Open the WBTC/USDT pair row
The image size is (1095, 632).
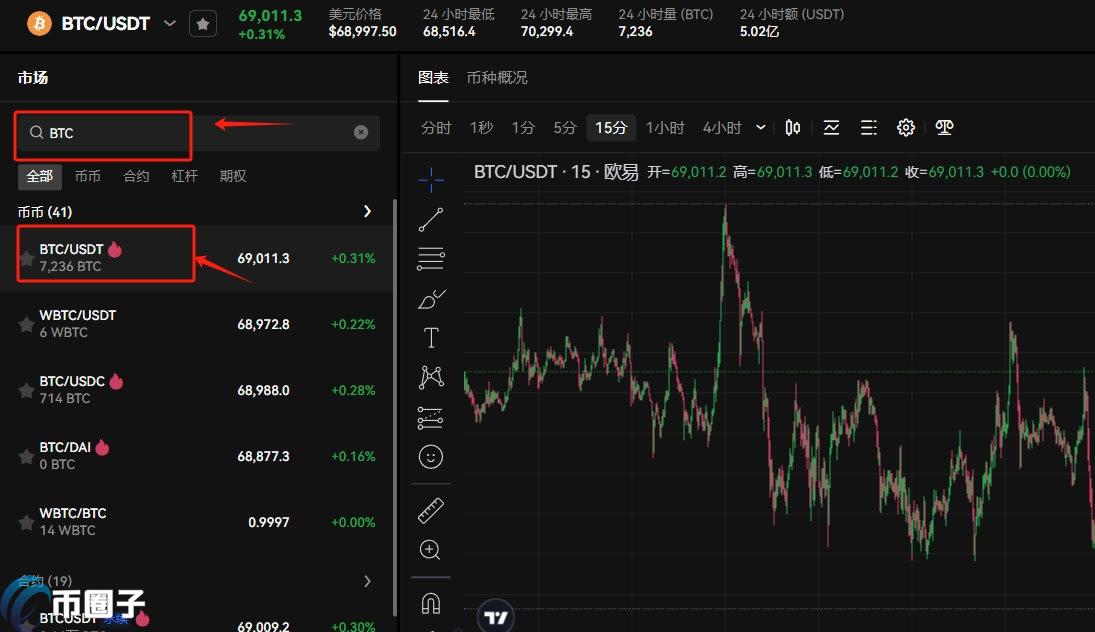[196, 324]
